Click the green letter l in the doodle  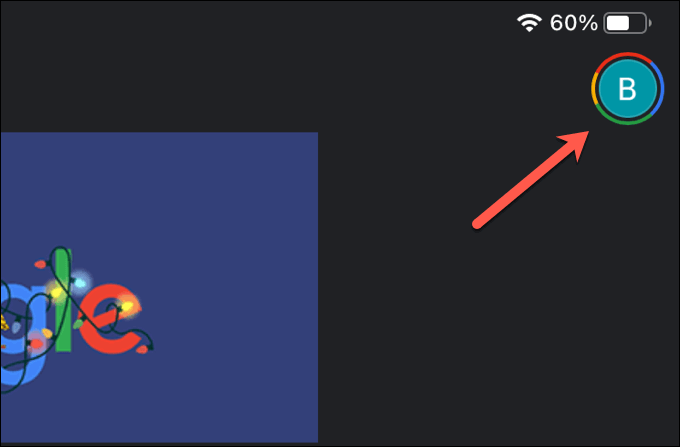(63, 300)
